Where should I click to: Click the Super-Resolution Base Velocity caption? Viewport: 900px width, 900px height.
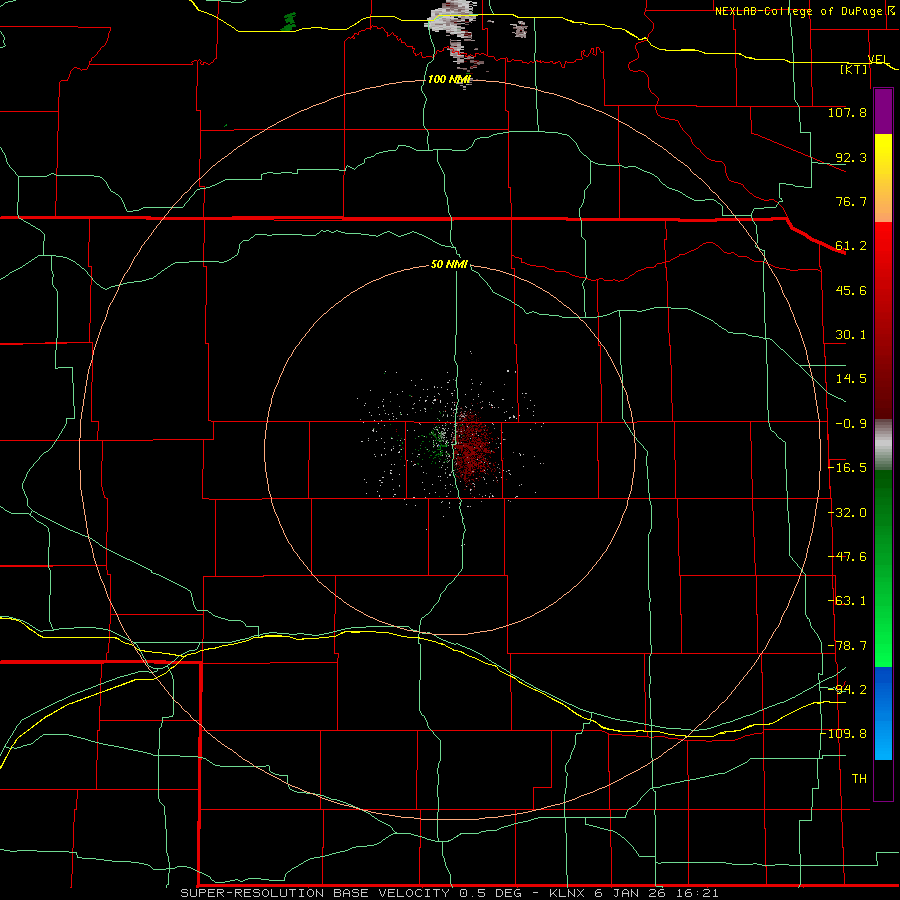click(x=449, y=893)
